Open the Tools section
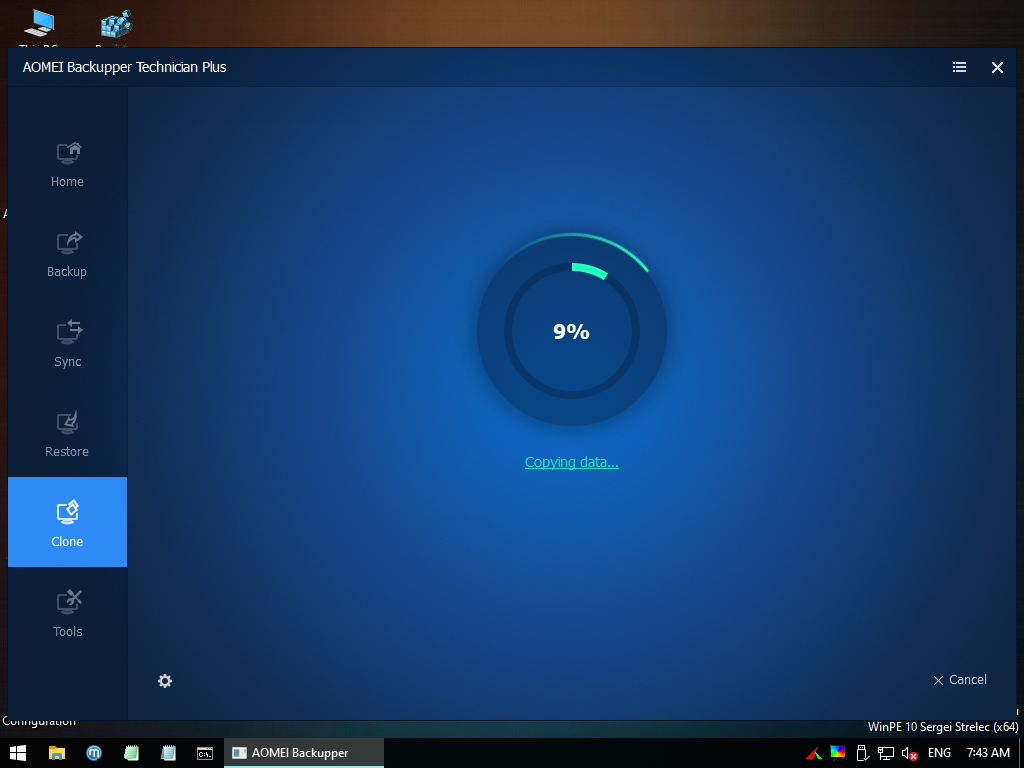This screenshot has width=1024, height=768. coord(67,613)
